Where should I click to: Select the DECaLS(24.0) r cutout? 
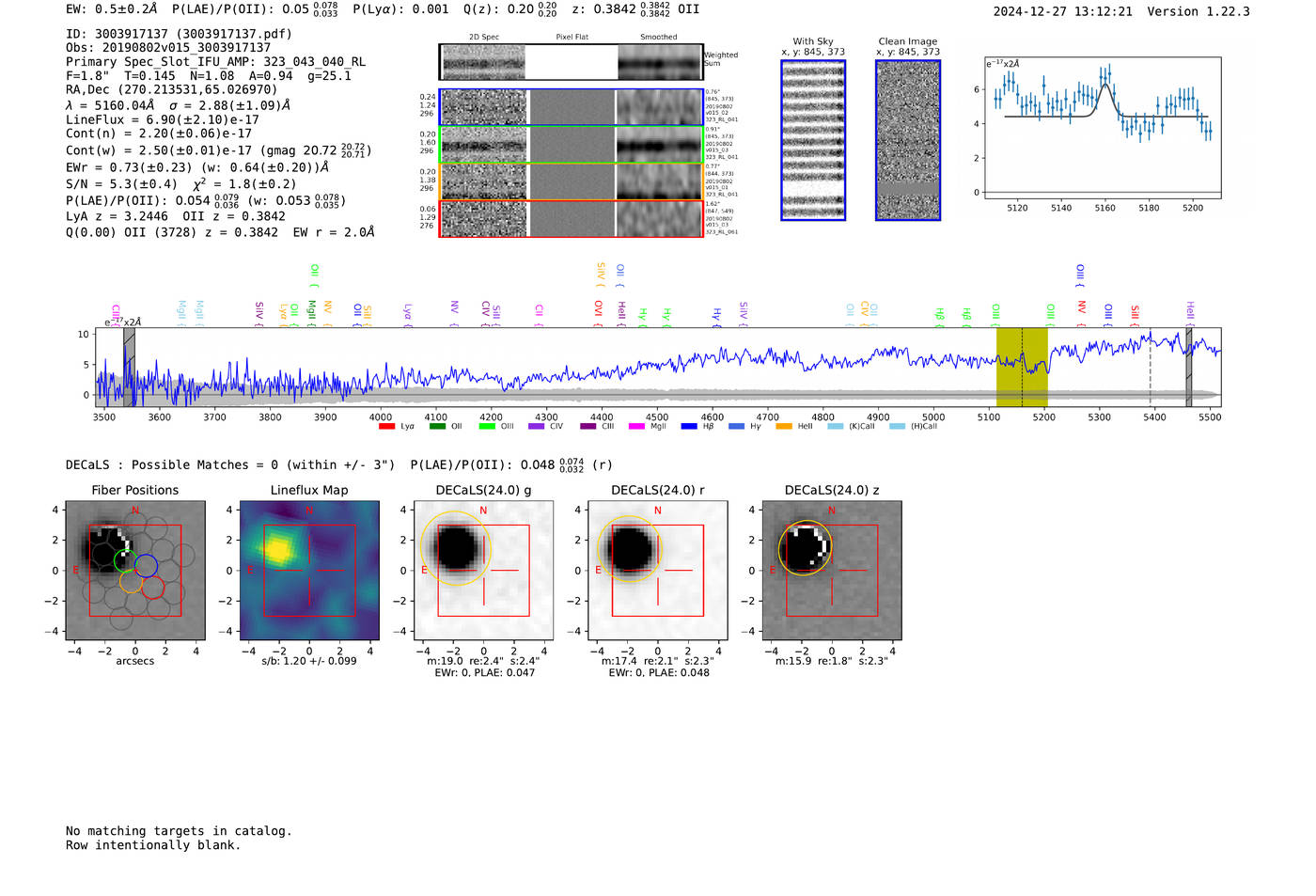point(658,571)
